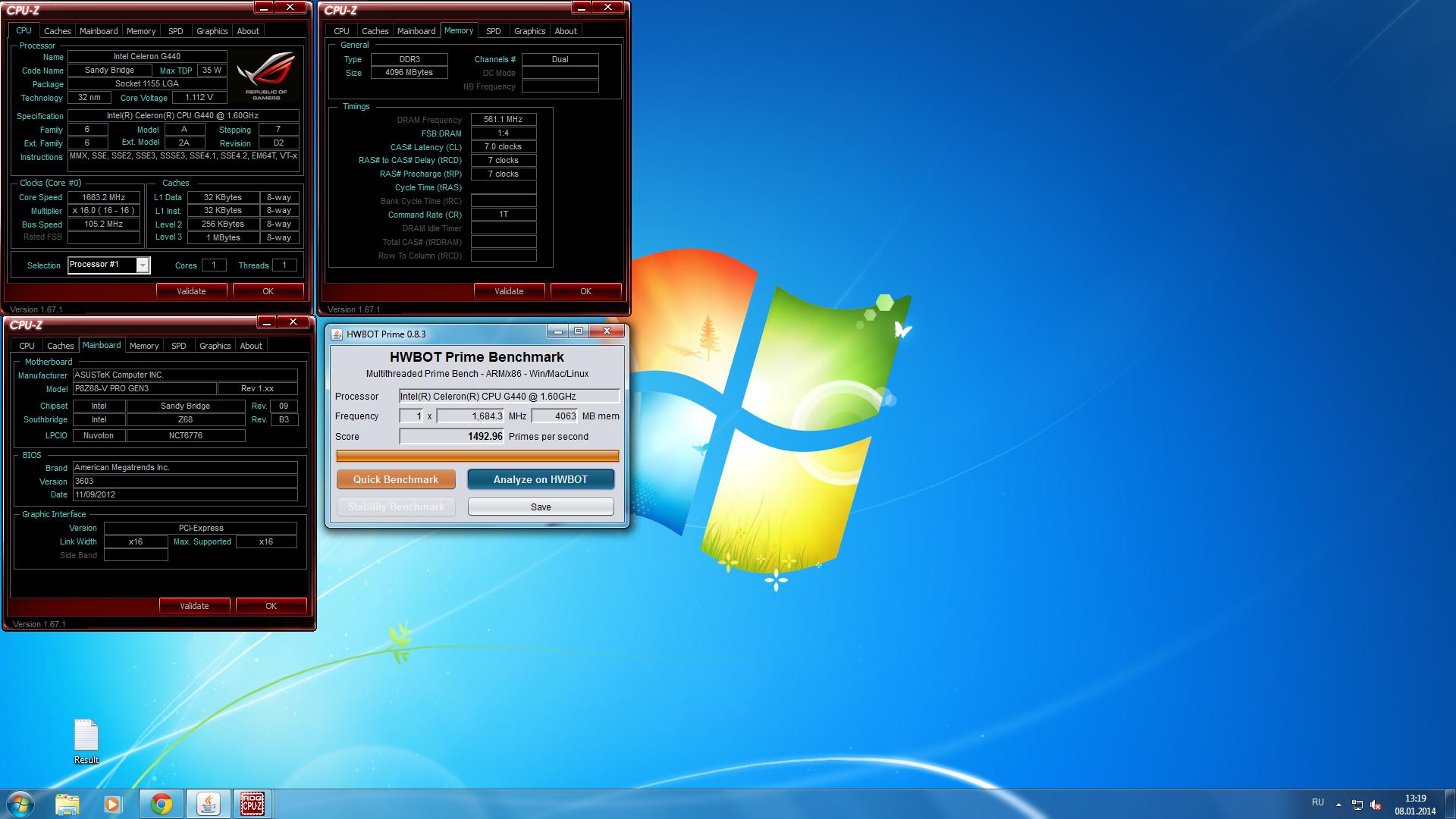1456x819 pixels.
Task: Open the Windows Start orb
Action: point(20,804)
